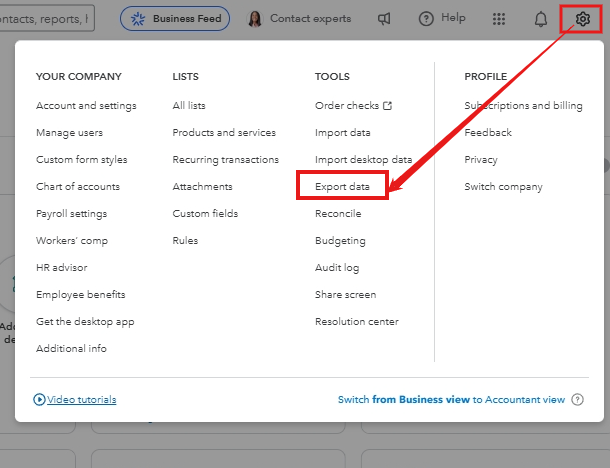Click the help icon beside Accountant view
Image resolution: width=610 pixels, height=468 pixels.
coord(576,400)
